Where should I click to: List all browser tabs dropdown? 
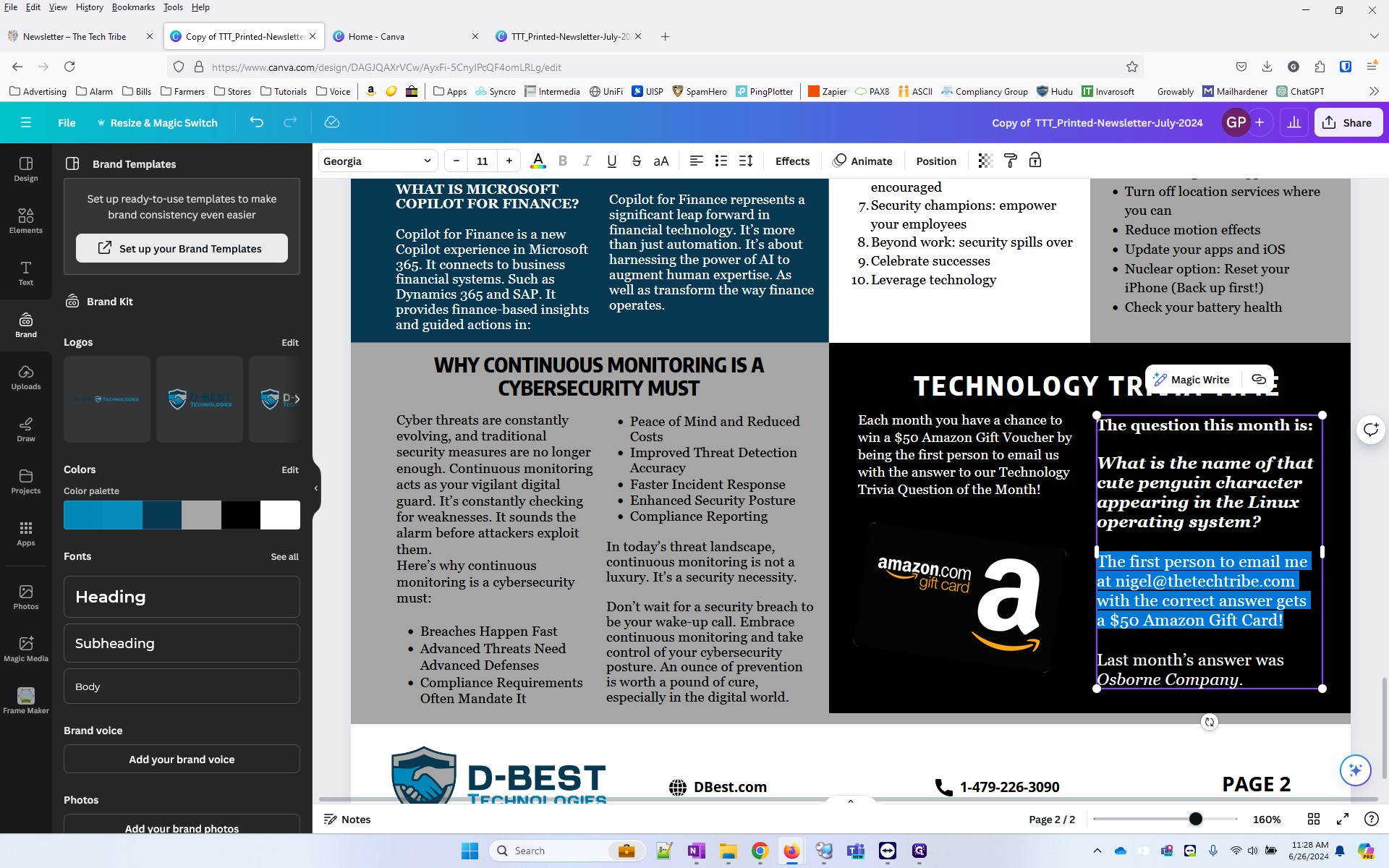[x=1374, y=36]
